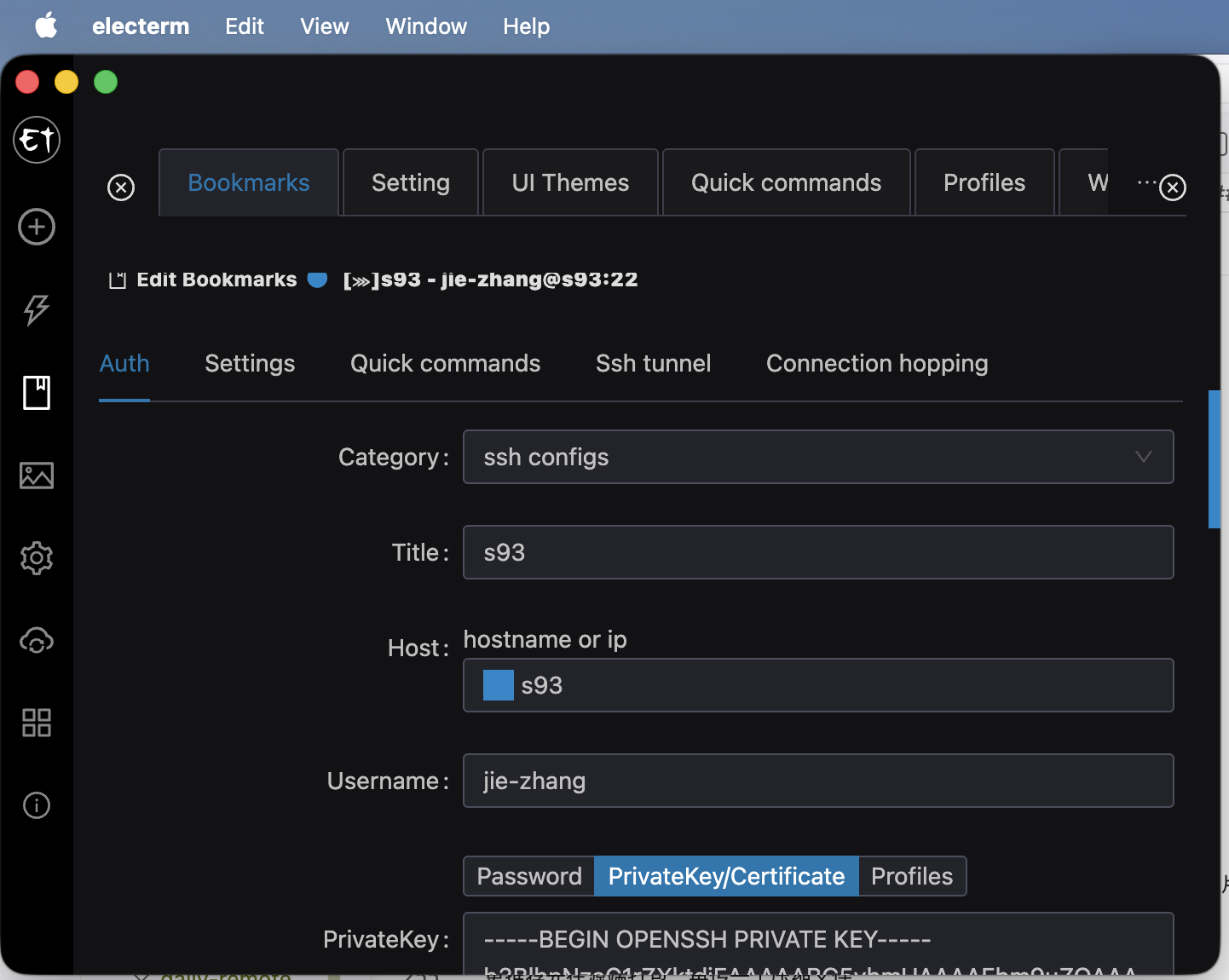
Task: Open the View menu
Action: click(325, 26)
